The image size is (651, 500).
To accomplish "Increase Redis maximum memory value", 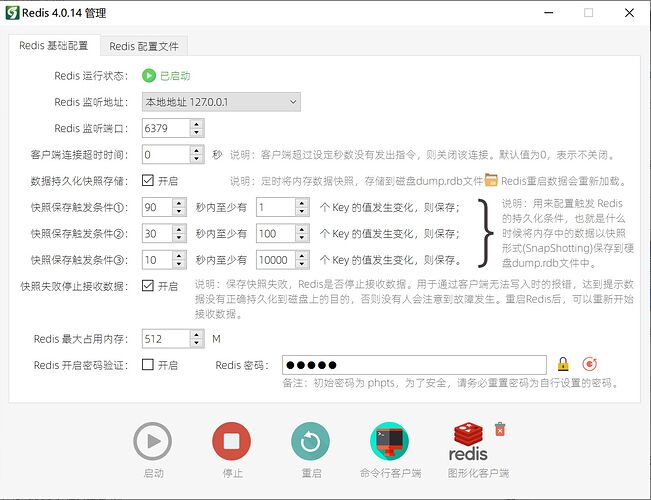I will point(197,334).
